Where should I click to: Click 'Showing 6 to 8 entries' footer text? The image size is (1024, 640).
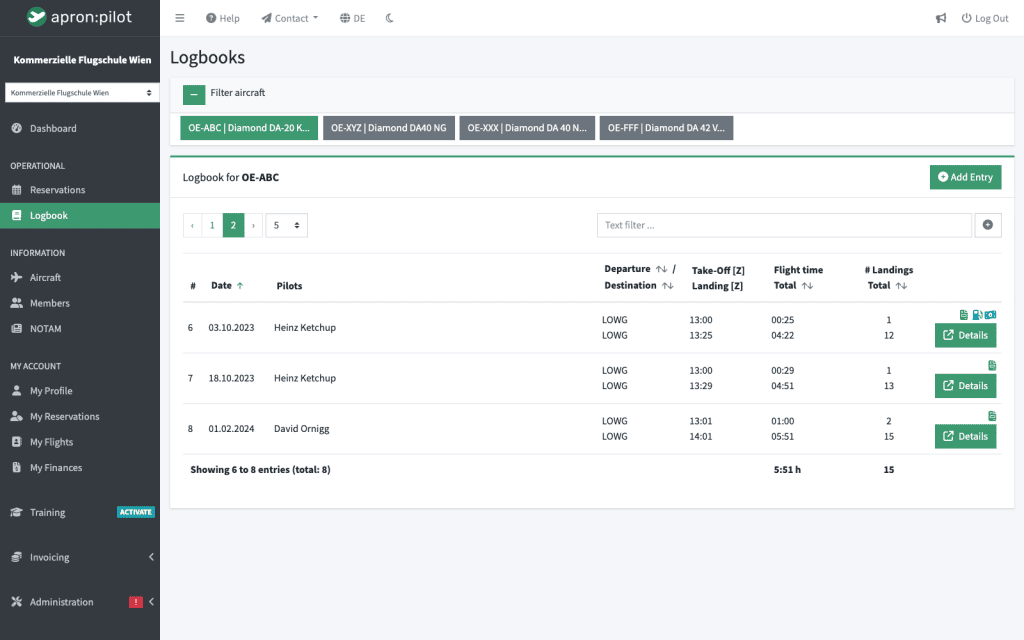coord(260,470)
